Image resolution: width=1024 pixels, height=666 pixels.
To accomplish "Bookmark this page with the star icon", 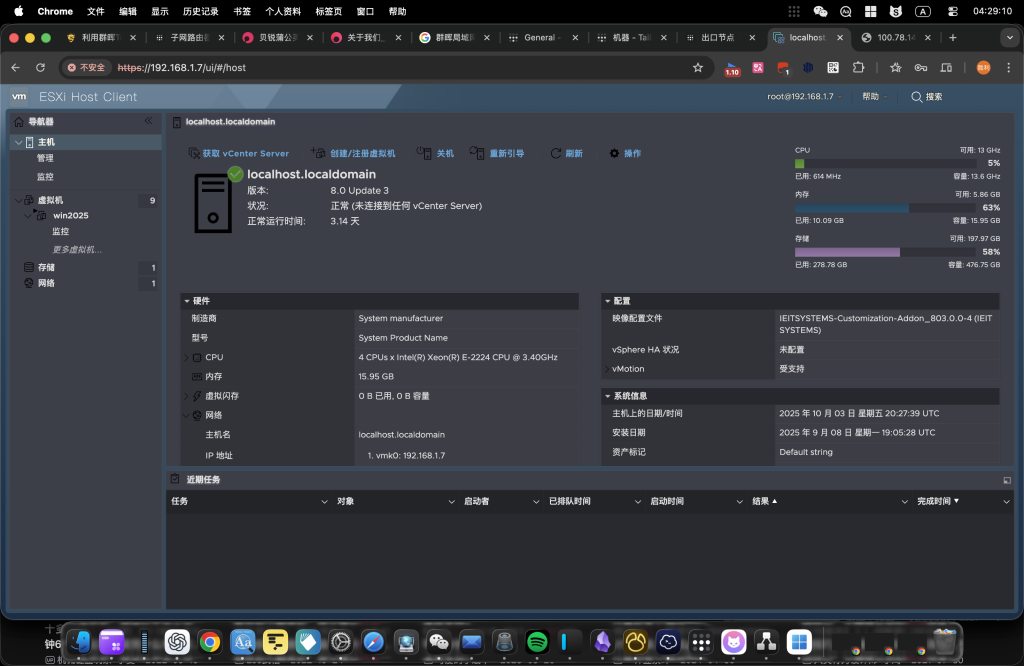I will tap(698, 68).
